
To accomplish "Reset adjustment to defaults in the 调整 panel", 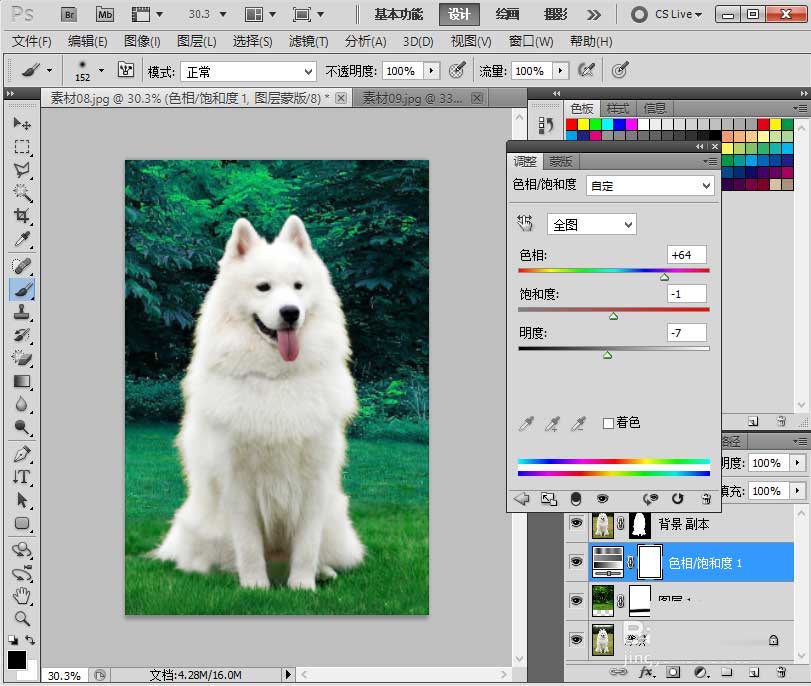I will pos(677,498).
